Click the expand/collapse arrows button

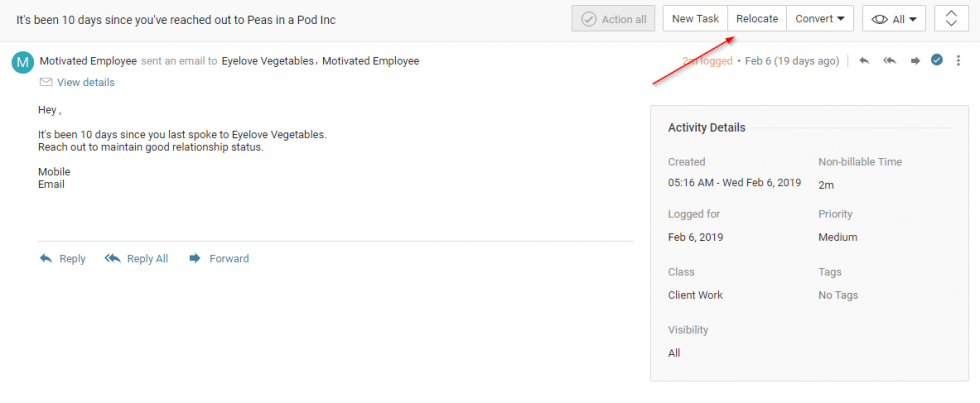(951, 19)
